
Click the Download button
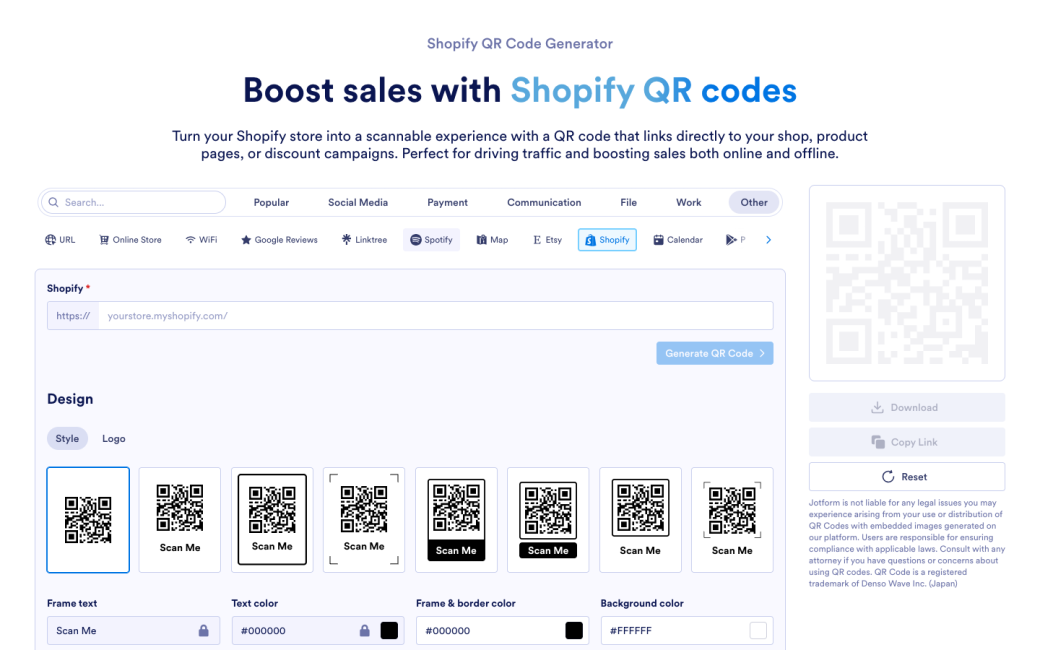pos(907,407)
